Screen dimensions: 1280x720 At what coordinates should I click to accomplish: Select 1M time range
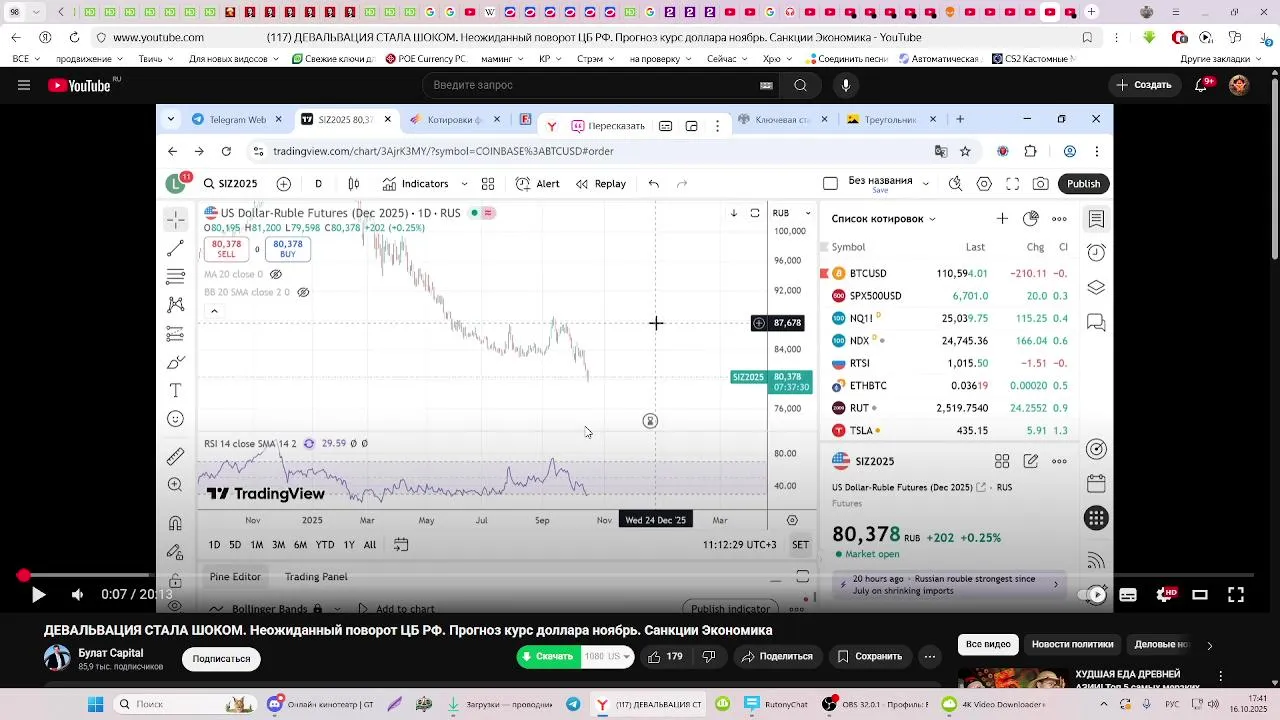pyautogui.click(x=256, y=545)
